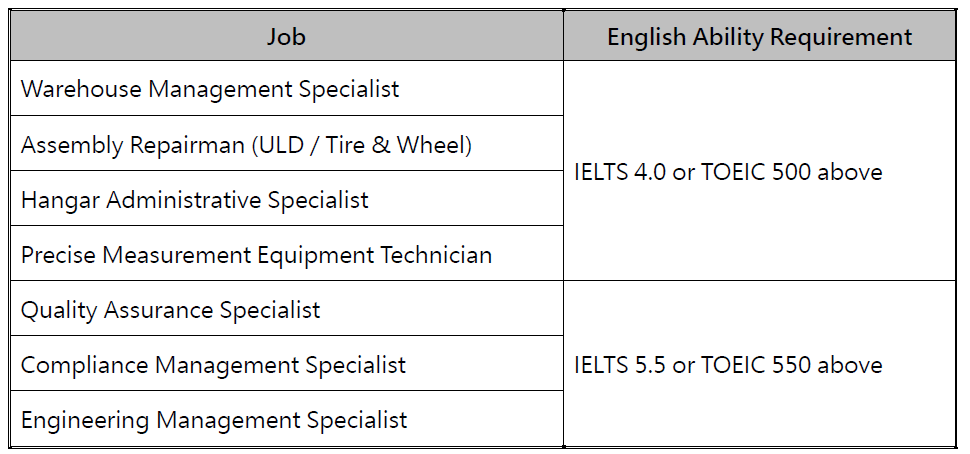Click the "Job" column header
This screenshot has width=970, height=454.
286,38
